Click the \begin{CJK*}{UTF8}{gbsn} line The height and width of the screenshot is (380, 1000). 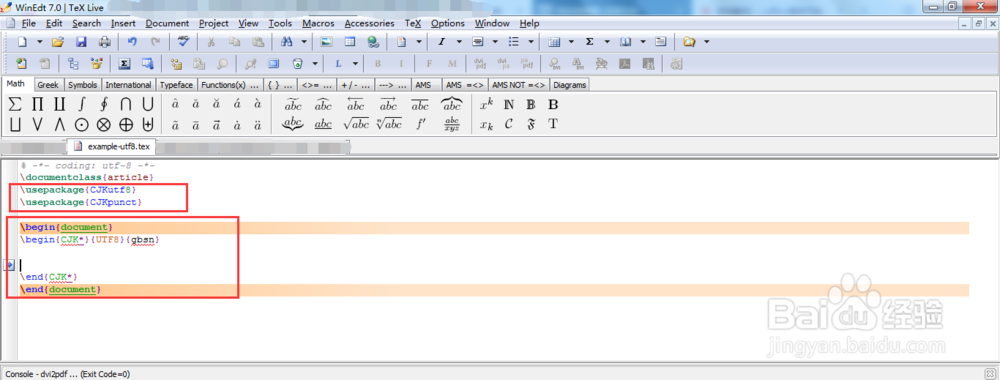point(89,240)
